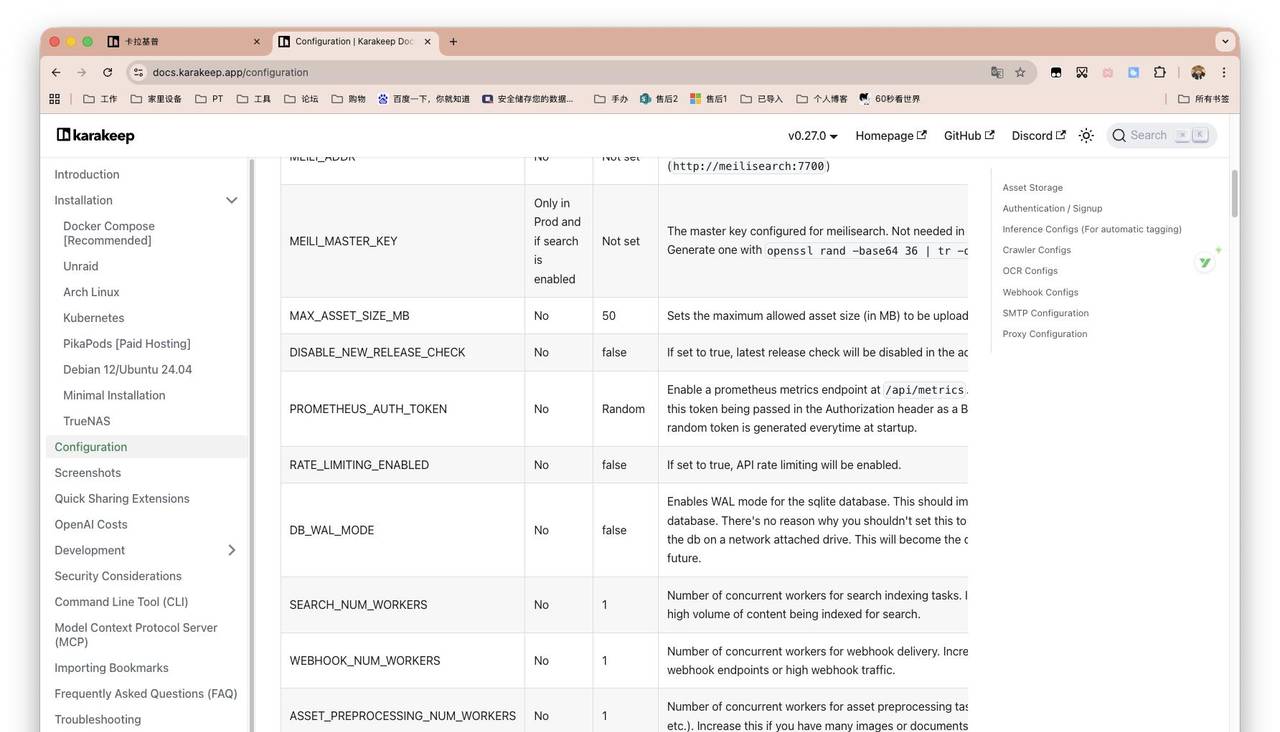
Task: Expand the Development sidebar section
Action: click(231, 550)
